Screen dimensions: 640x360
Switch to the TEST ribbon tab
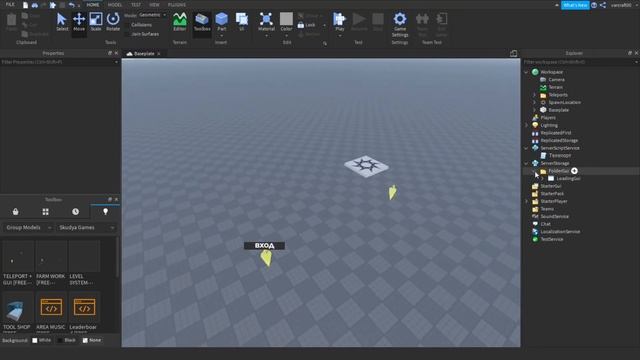pyautogui.click(x=136, y=4)
